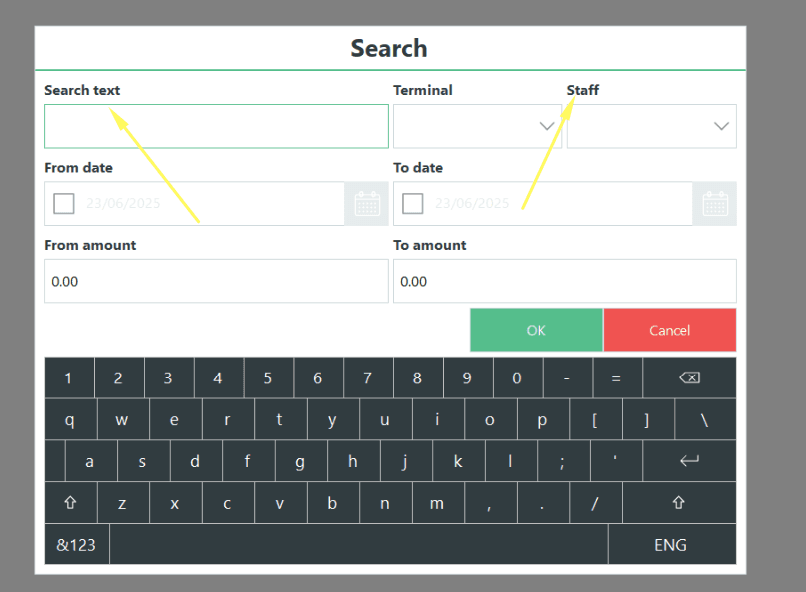806x592 pixels.
Task: Switch to symbols using the &123 key
Action: point(76,544)
